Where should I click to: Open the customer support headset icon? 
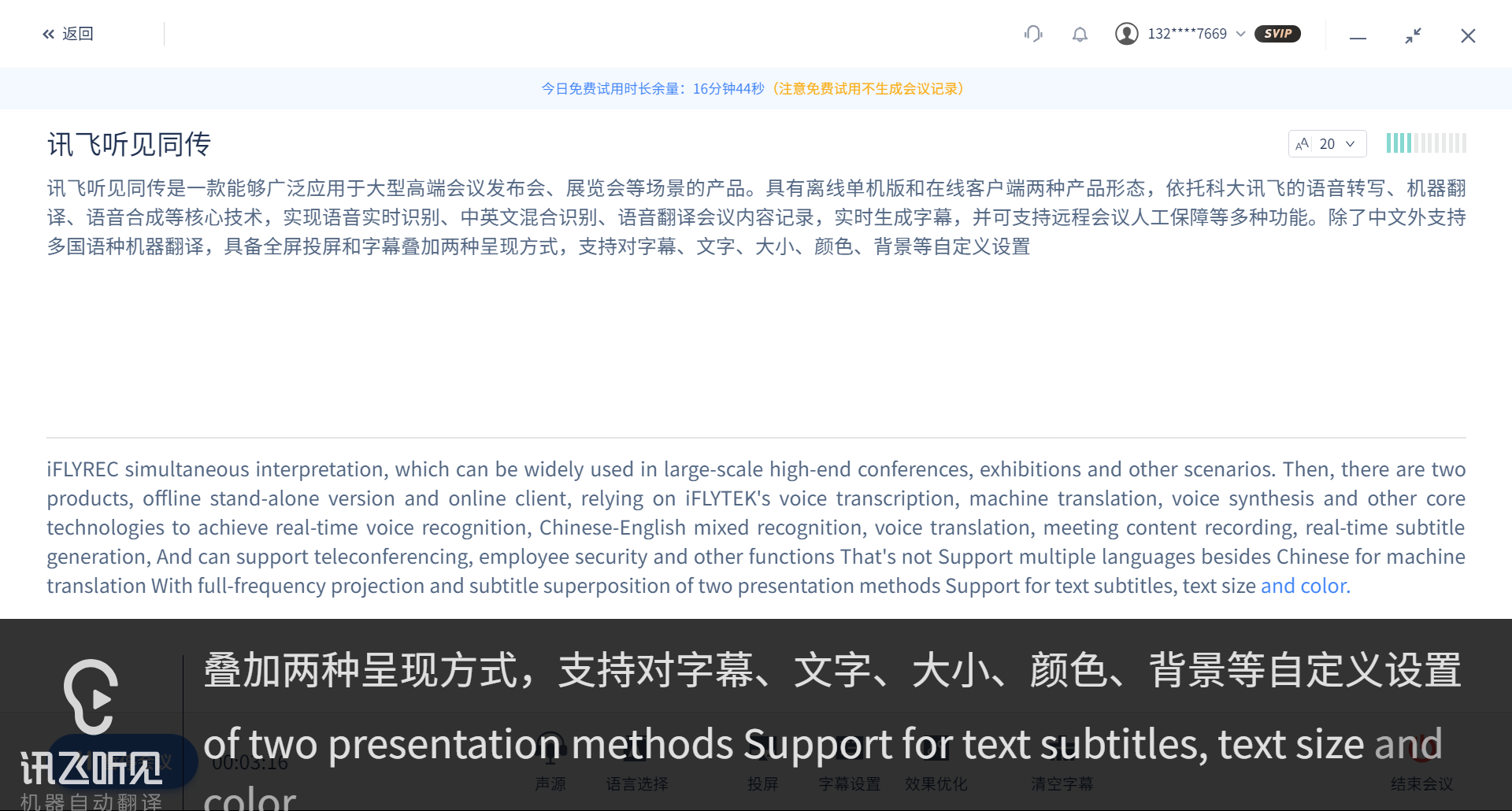[1033, 34]
